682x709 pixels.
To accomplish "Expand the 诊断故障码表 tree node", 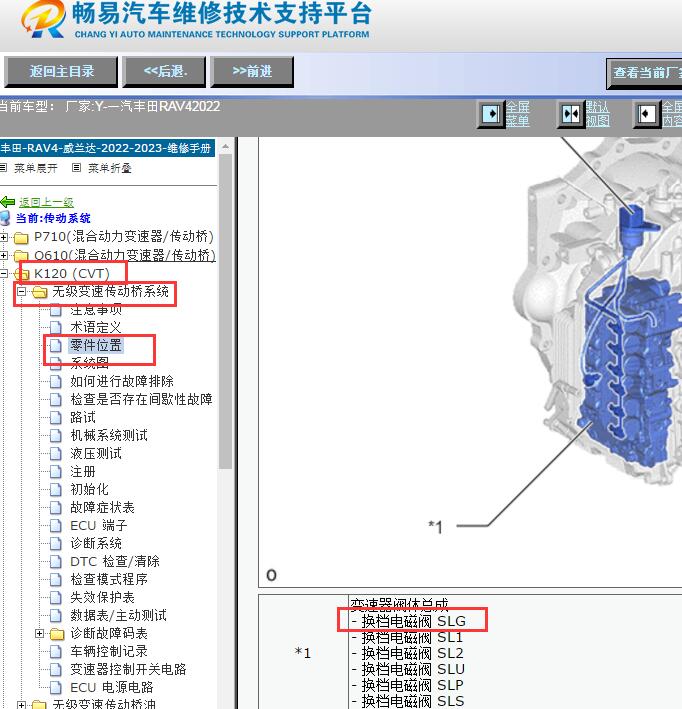I will 40,634.
